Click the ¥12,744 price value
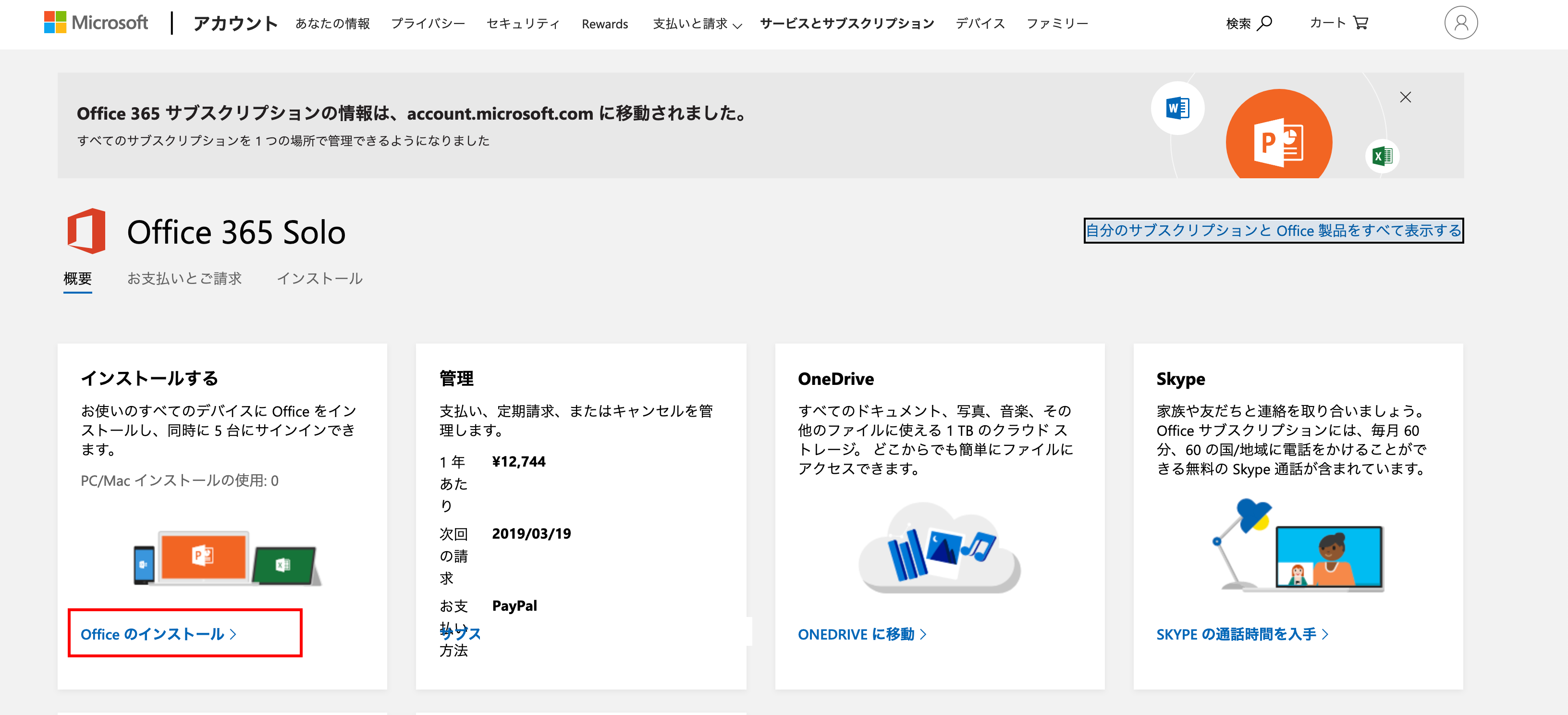This screenshot has width=1568, height=715. click(519, 461)
